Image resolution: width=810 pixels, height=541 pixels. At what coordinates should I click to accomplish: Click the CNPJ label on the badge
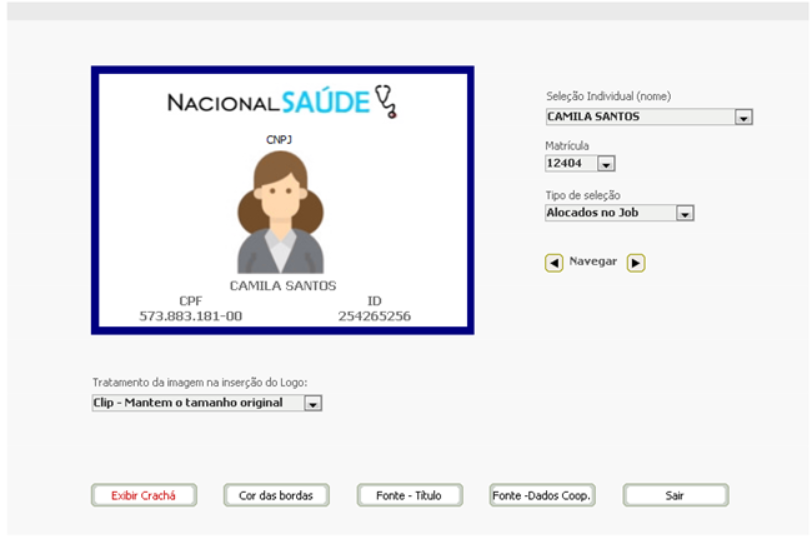(x=278, y=140)
